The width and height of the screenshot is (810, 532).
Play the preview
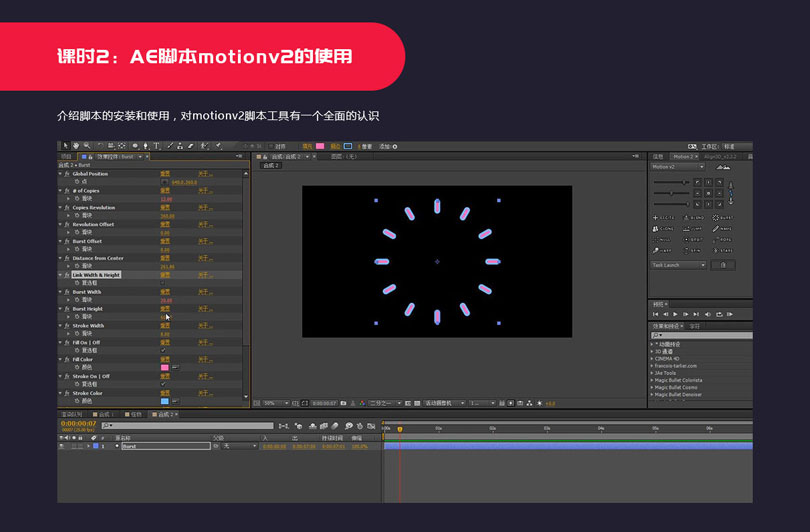tap(675, 314)
